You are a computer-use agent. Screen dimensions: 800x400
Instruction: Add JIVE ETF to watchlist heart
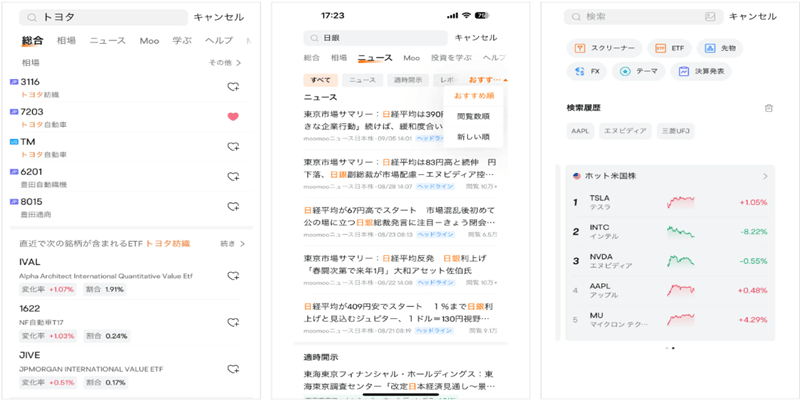[233, 368]
